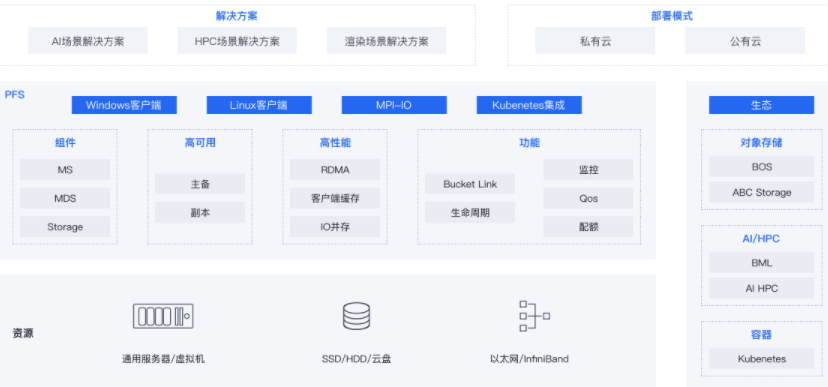Click the 高可用 group heading
The width and height of the screenshot is (828, 387).
click(x=200, y=143)
